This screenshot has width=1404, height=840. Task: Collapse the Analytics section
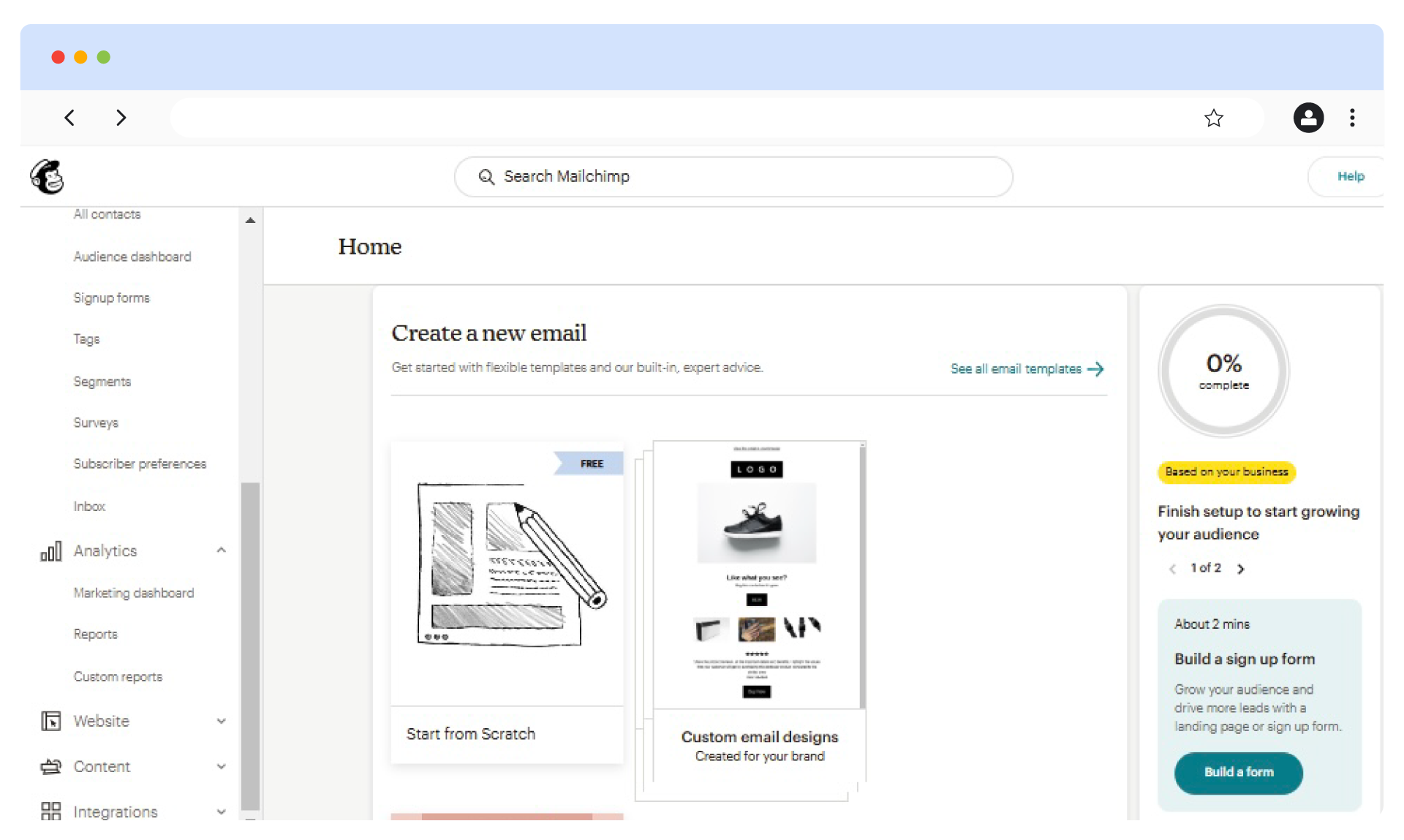221,550
